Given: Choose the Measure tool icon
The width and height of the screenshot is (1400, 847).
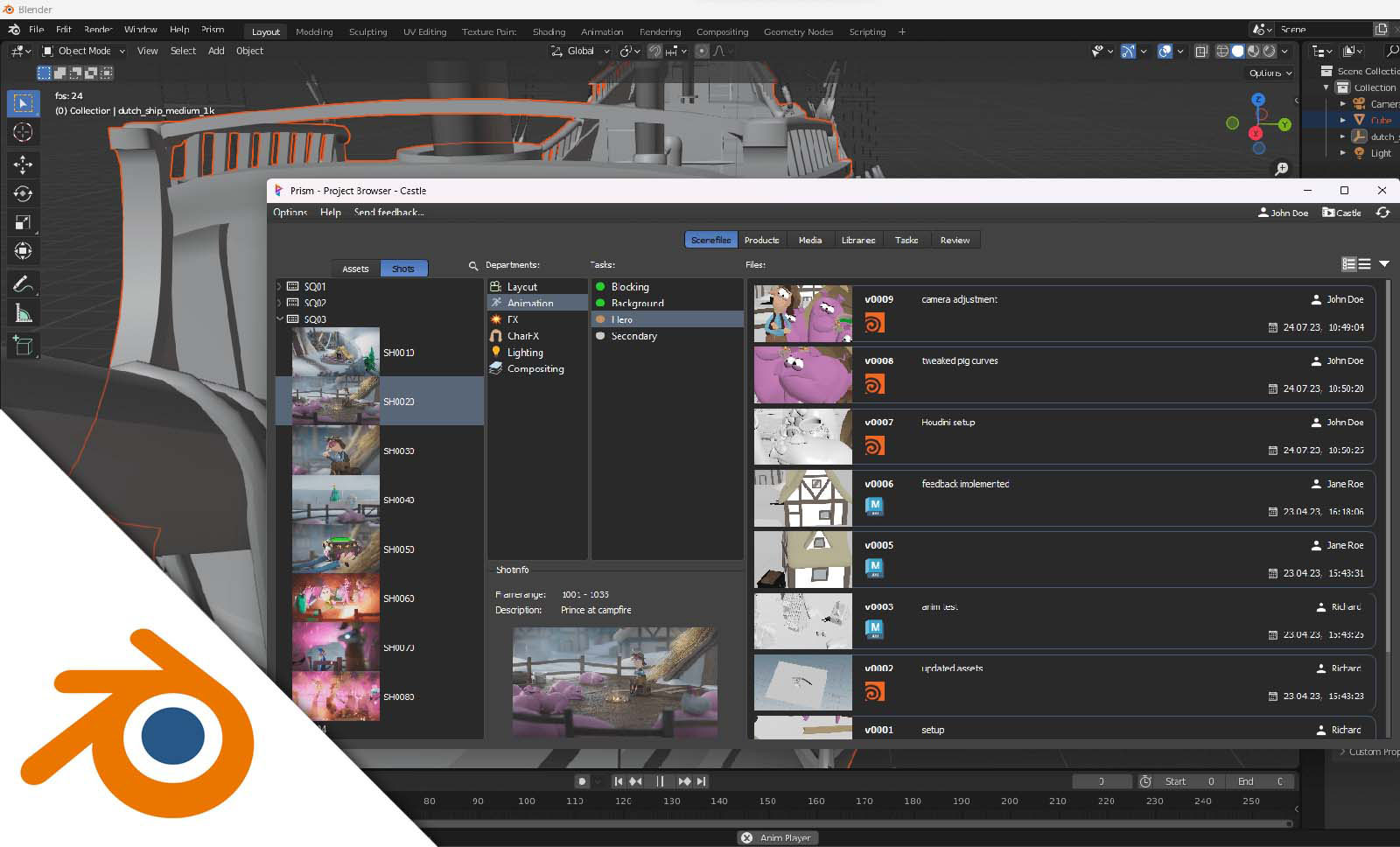Looking at the screenshot, I should (23, 313).
